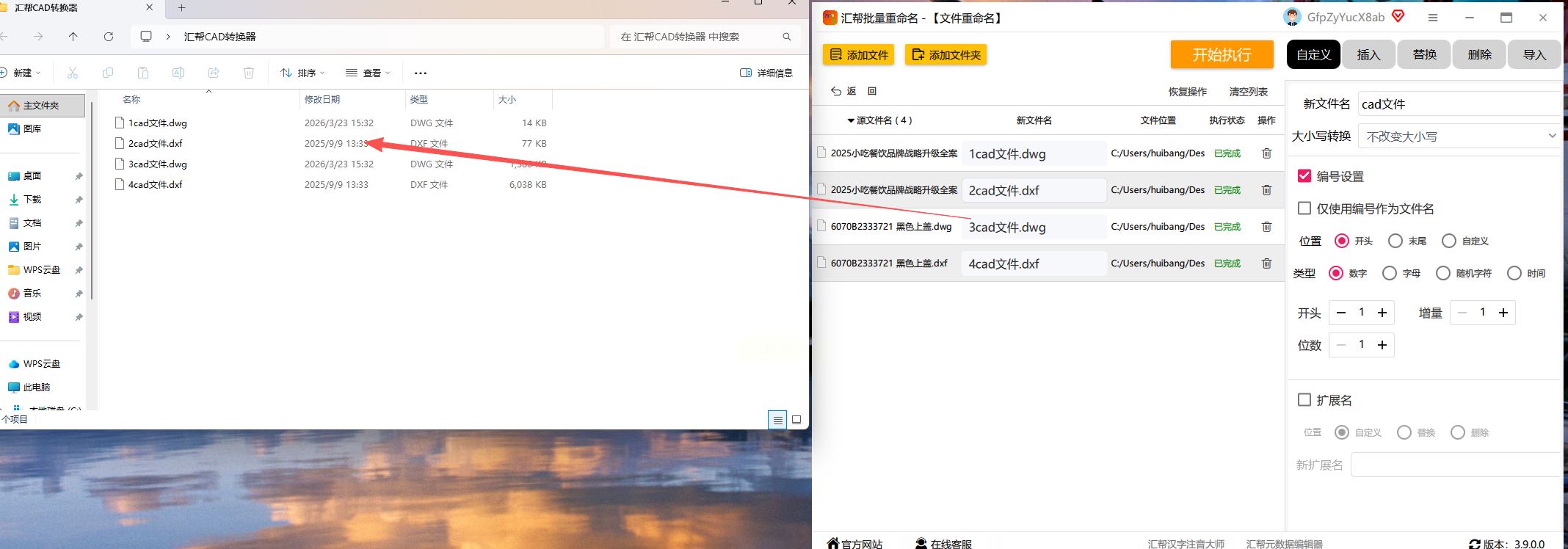Click the Paste icon in File Explorer toolbar
This screenshot has width=1568, height=549.
pos(143,73)
